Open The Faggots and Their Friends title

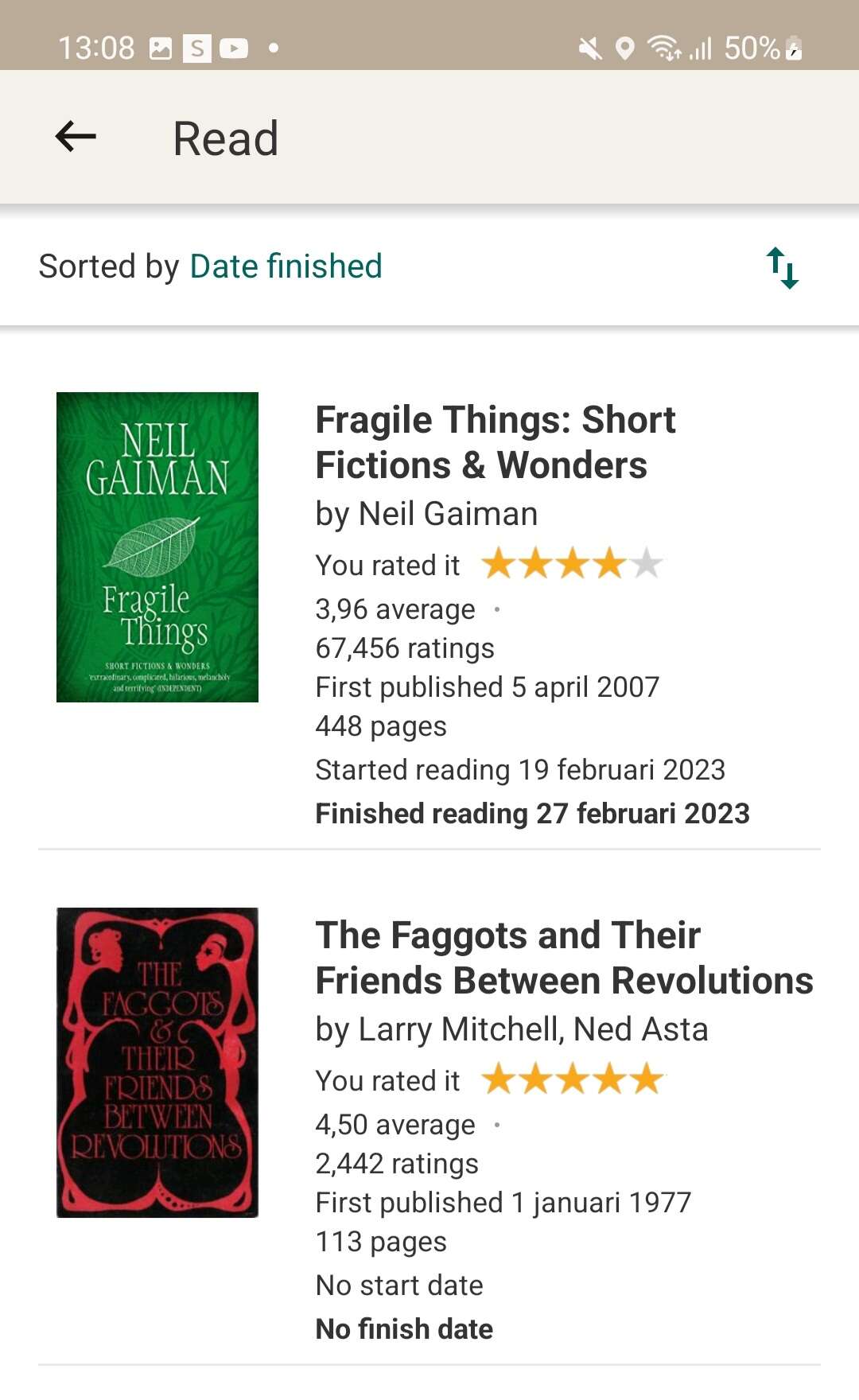click(x=564, y=958)
